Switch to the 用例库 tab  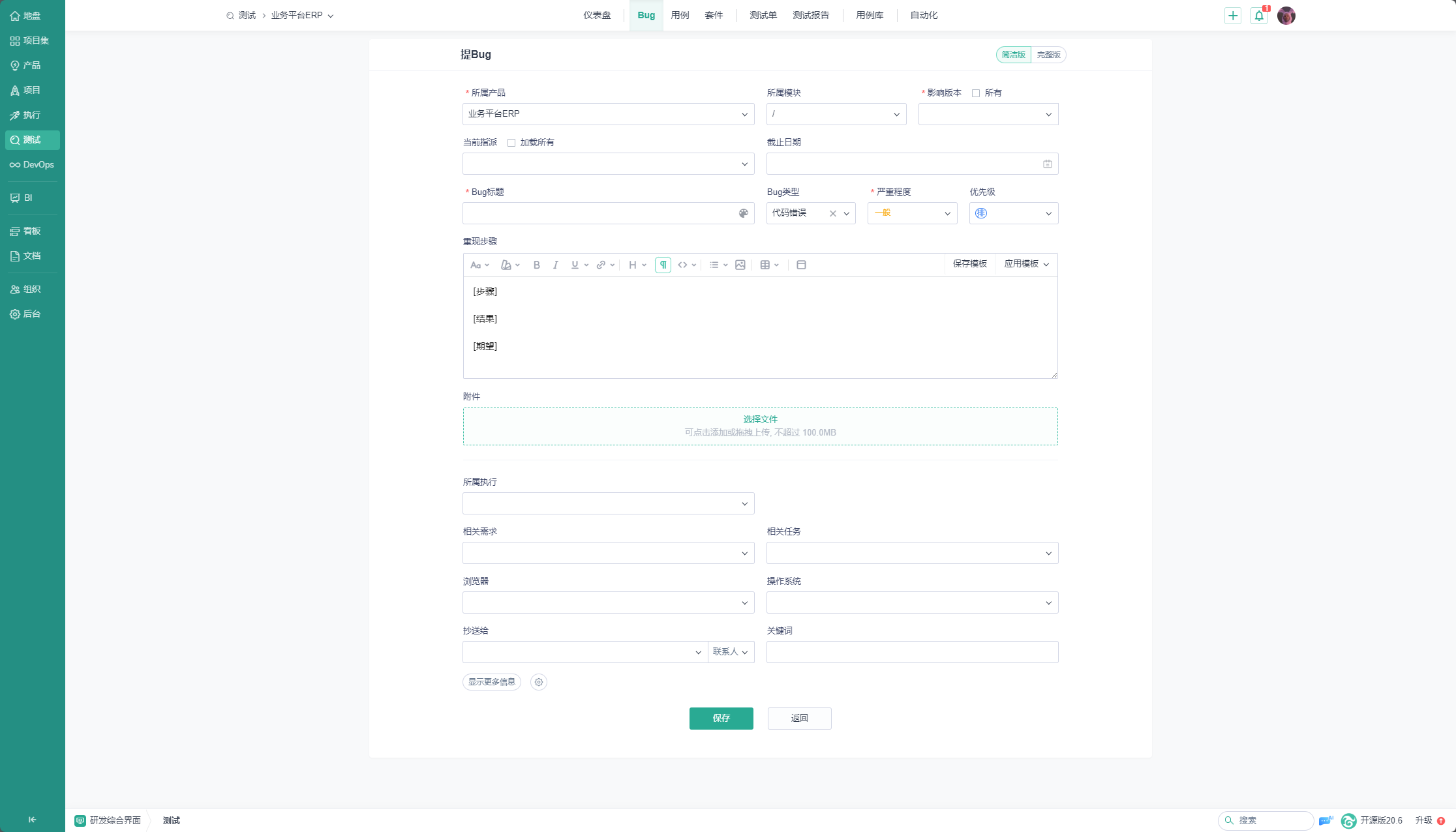point(870,15)
